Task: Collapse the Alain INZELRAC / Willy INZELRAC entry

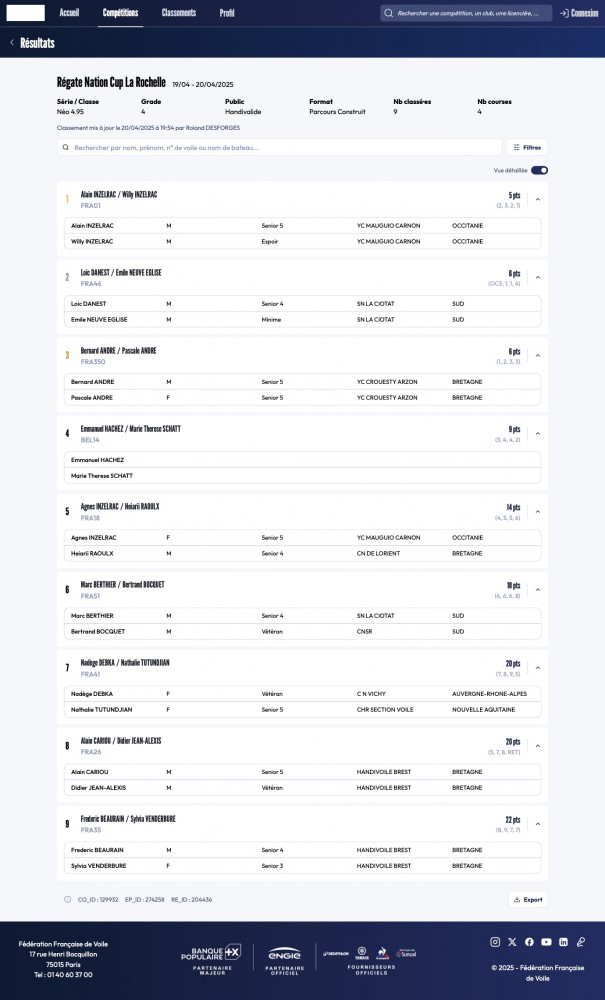Action: [x=538, y=199]
